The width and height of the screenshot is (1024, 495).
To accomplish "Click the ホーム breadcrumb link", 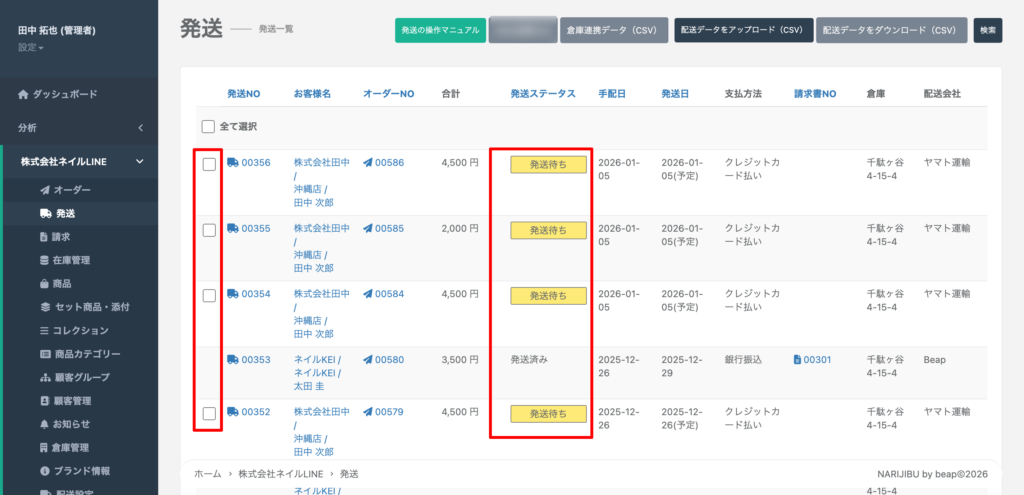I will click(x=207, y=473).
